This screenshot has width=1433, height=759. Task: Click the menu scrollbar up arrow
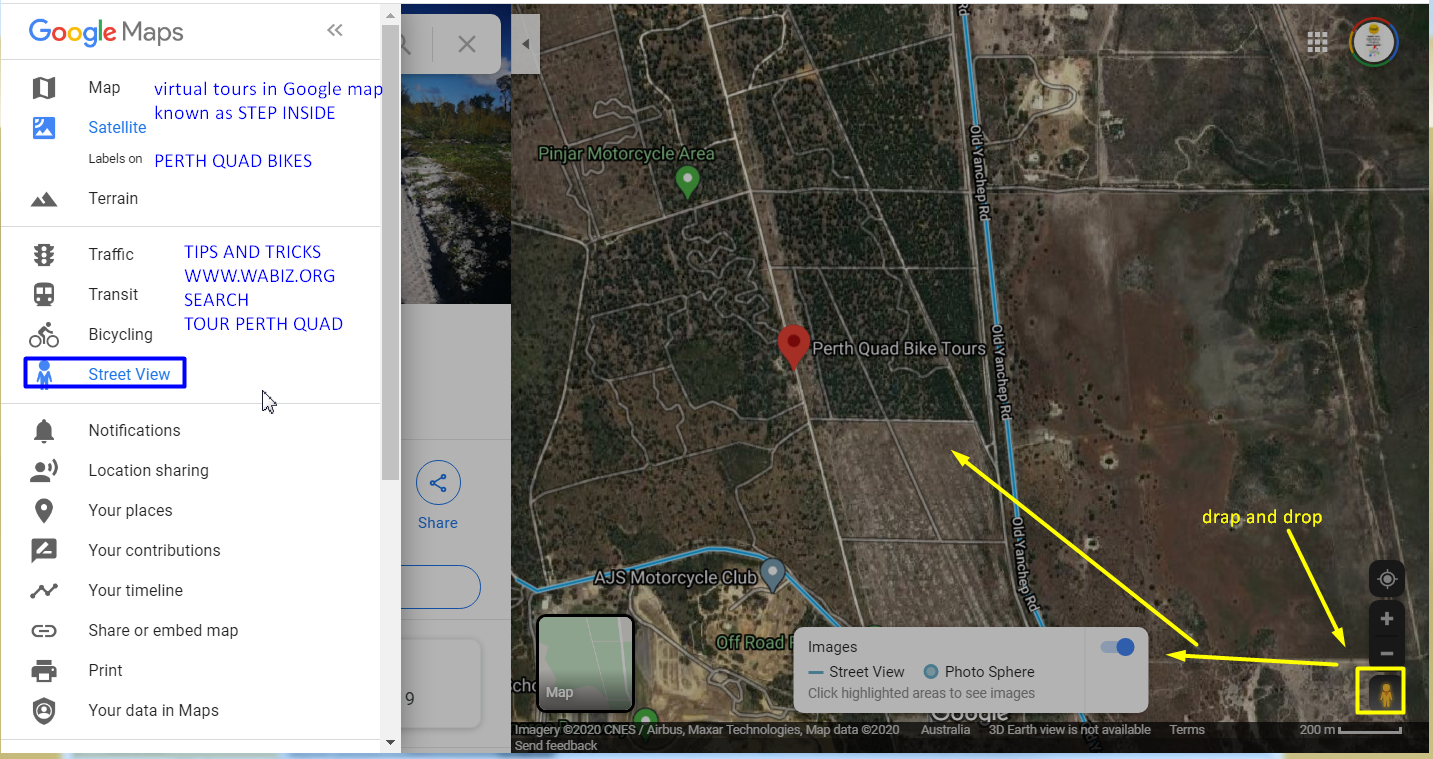[390, 14]
